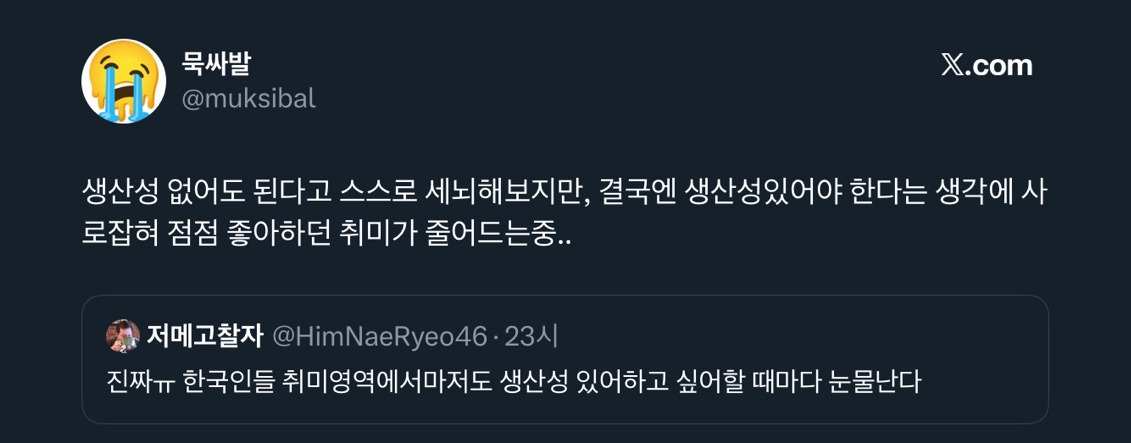The width and height of the screenshot is (1131, 443).
Task: Click the @muksibal handle
Action: (x=250, y=98)
